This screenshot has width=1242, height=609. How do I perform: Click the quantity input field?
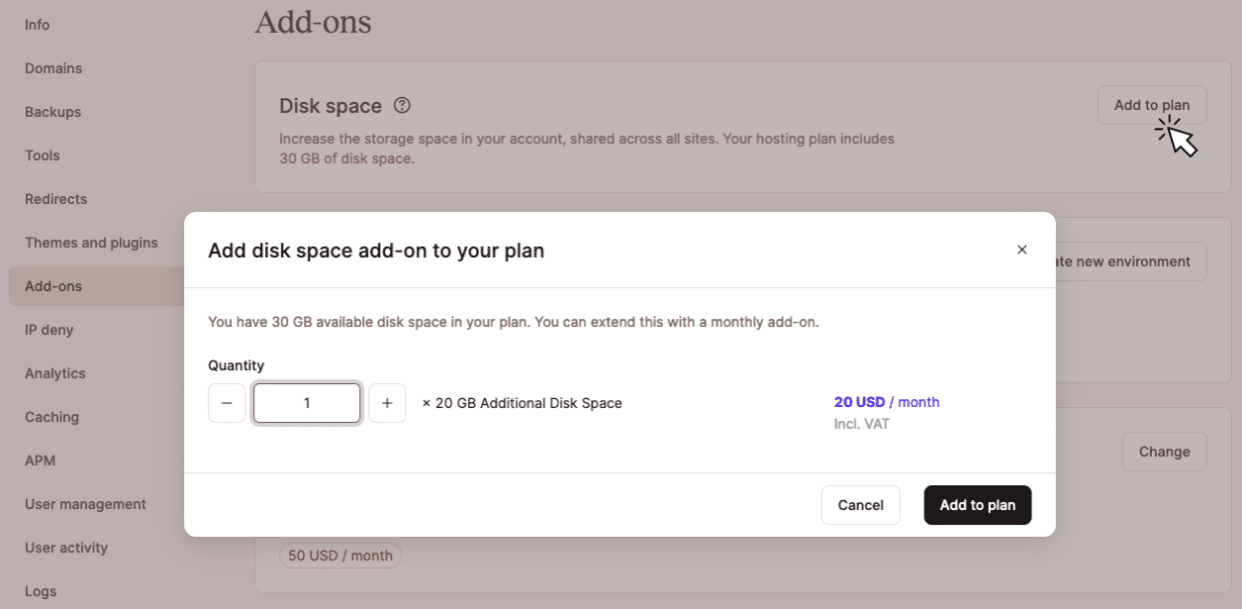point(306,403)
